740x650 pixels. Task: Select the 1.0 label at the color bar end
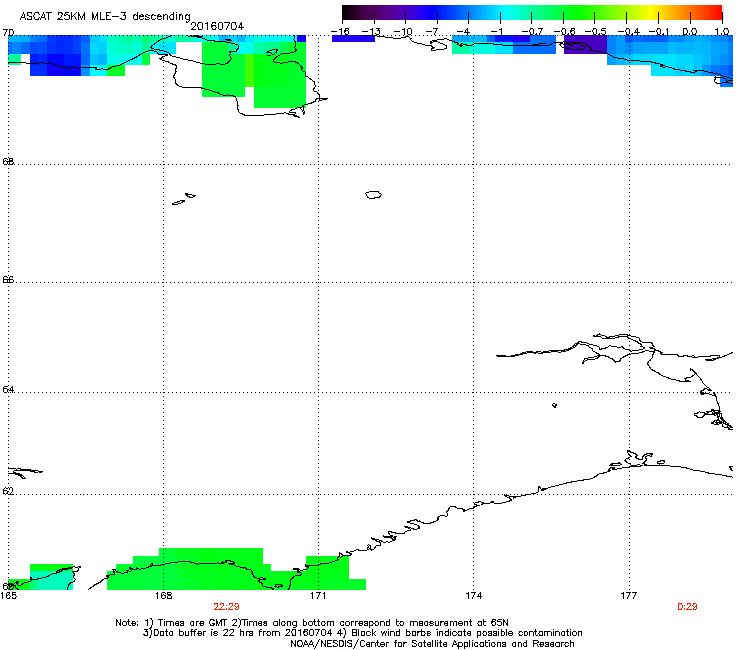(x=722, y=32)
